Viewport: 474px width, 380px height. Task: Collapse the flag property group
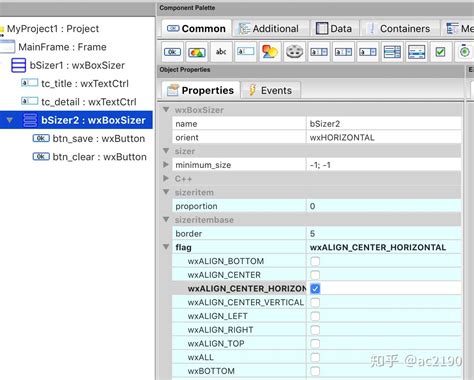166,247
